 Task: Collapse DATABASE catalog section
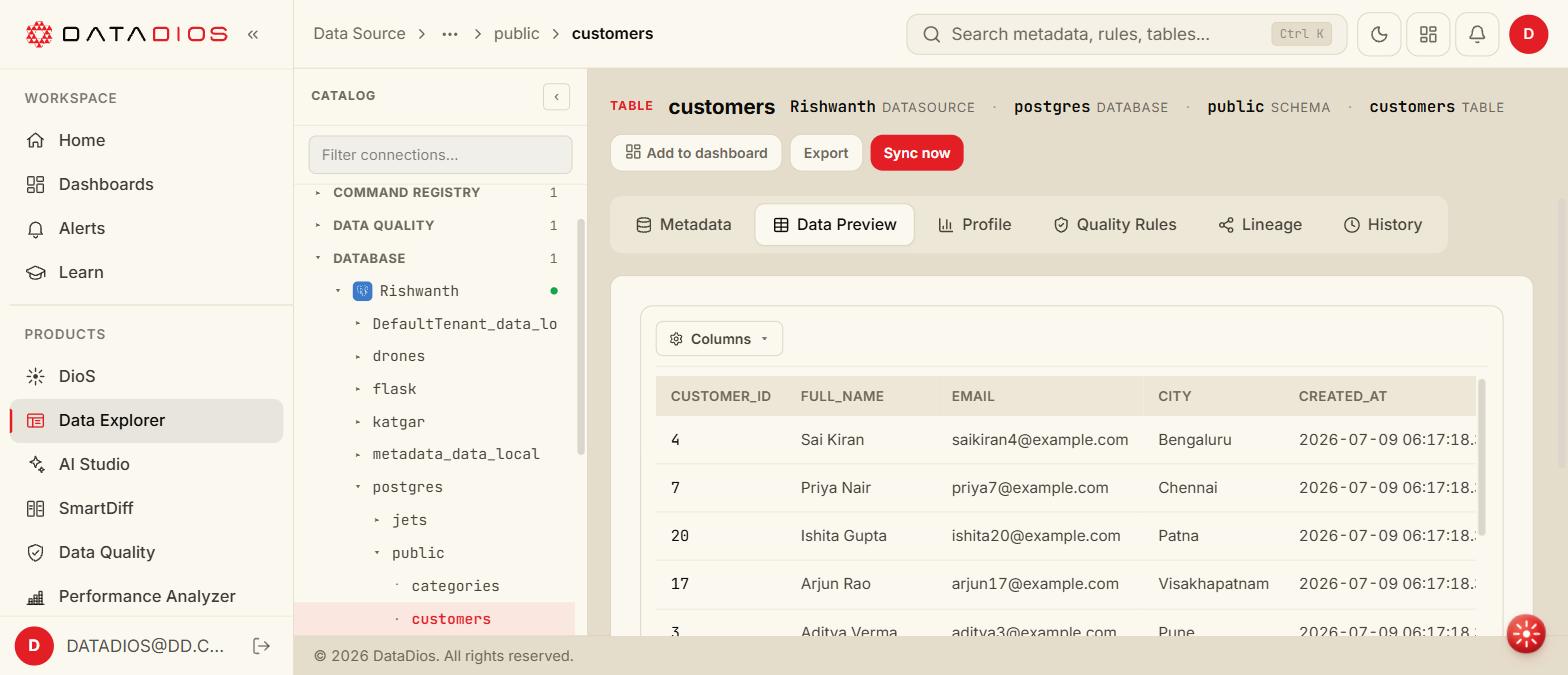(x=318, y=258)
